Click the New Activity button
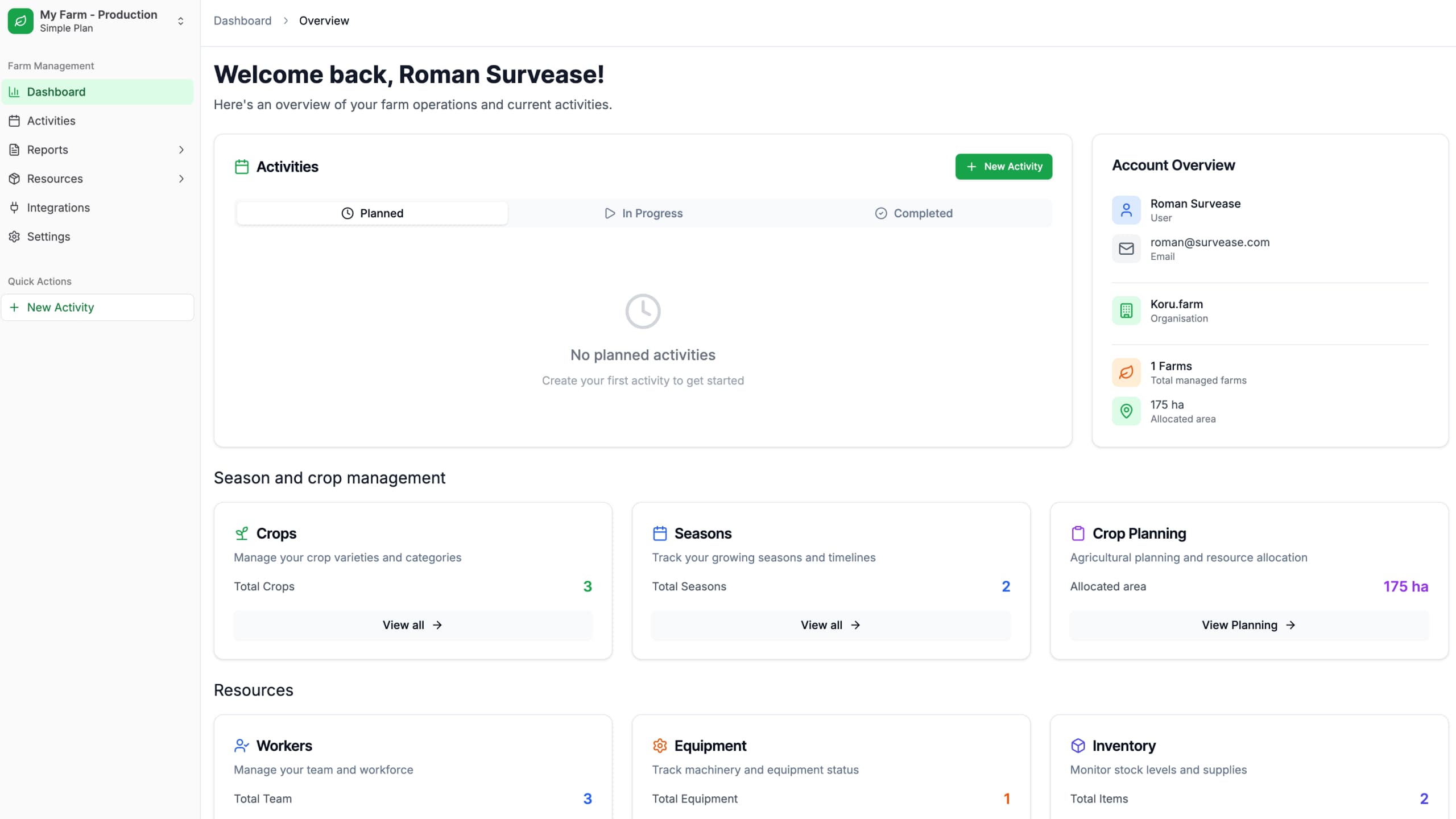The width and height of the screenshot is (1456, 819). (1003, 166)
